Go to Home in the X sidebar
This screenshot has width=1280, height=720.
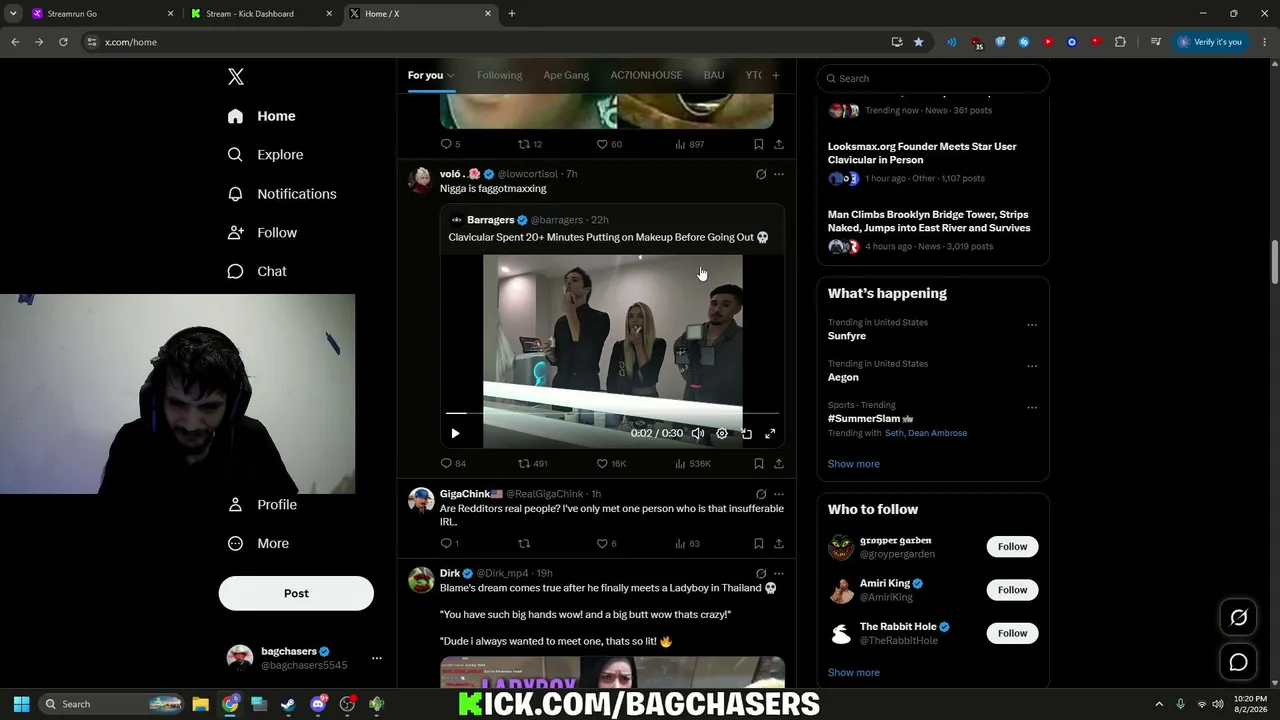coord(261,116)
